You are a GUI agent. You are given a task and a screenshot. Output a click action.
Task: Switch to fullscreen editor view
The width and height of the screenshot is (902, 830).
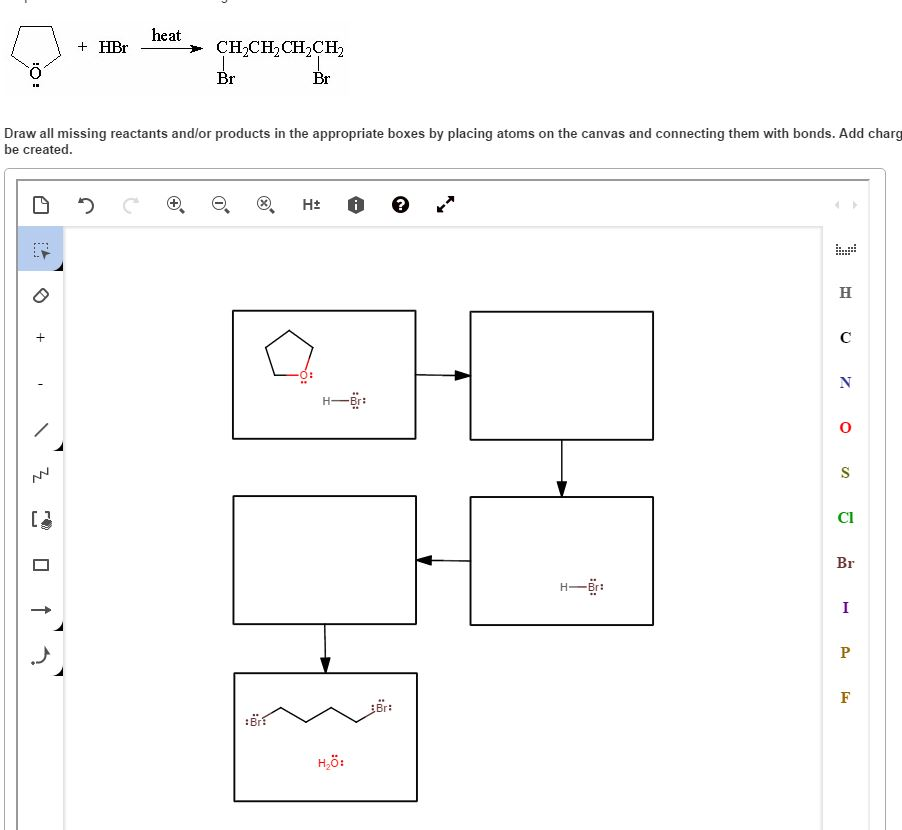[x=444, y=204]
